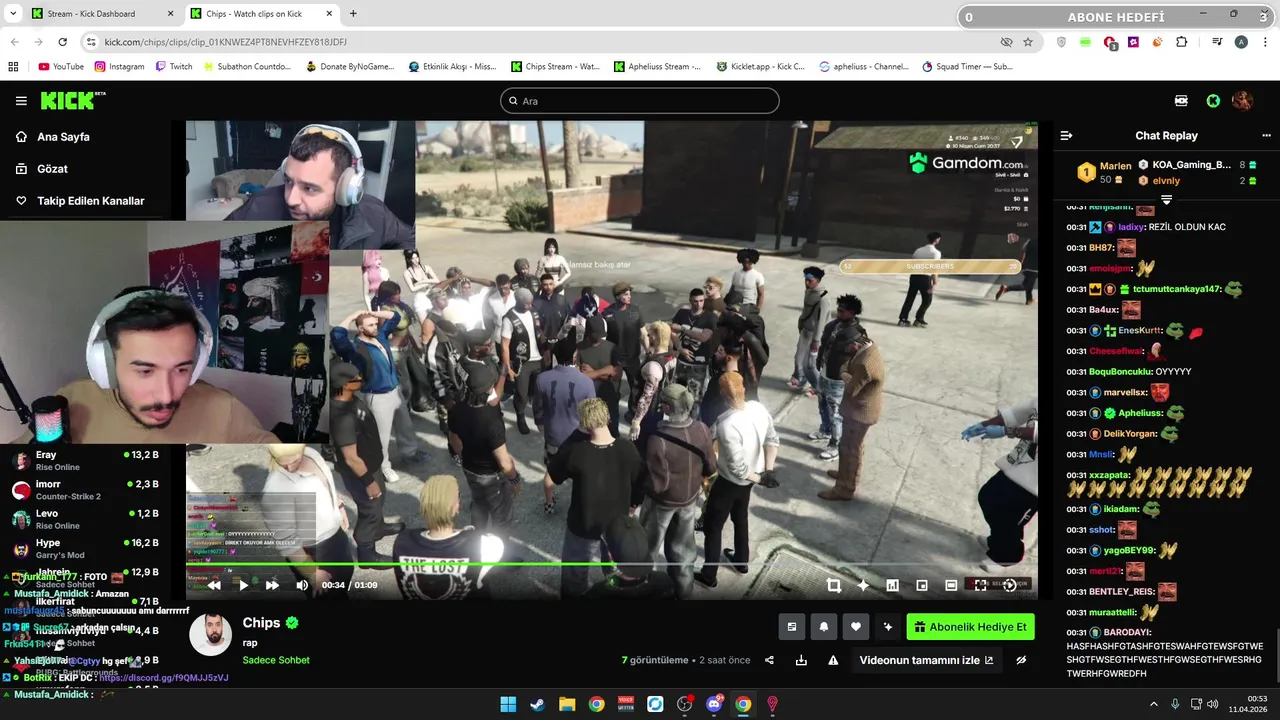Open Kick drops icon in header
The height and width of the screenshot is (720, 1280).
[x=1181, y=101]
